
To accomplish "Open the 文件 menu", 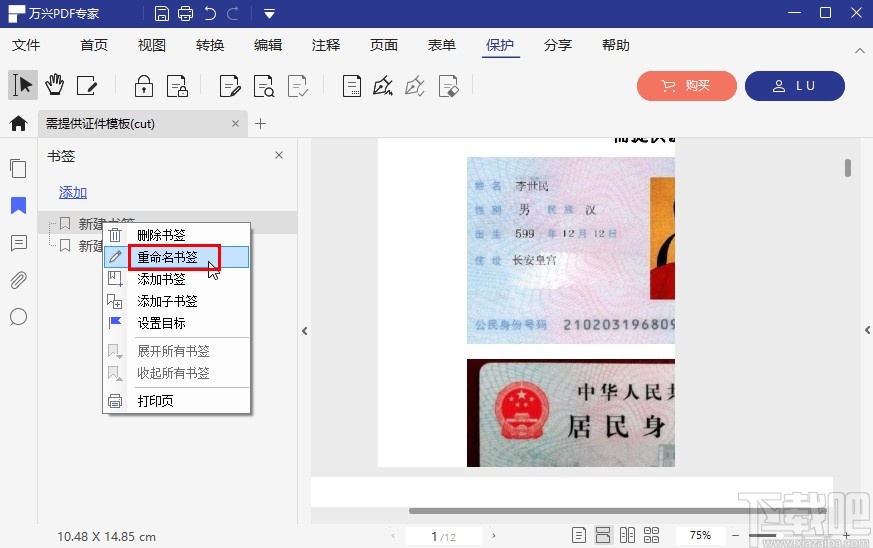I will [26, 45].
